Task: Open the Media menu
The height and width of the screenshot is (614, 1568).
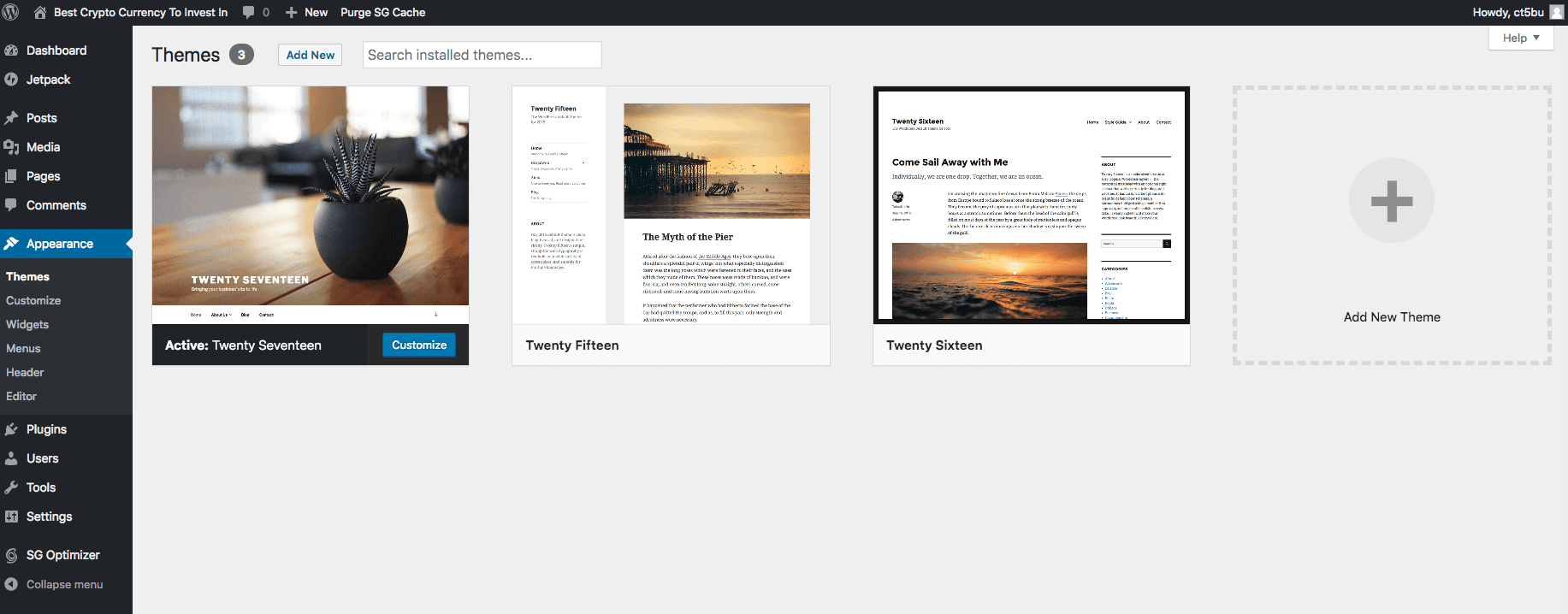Action: tap(44, 147)
